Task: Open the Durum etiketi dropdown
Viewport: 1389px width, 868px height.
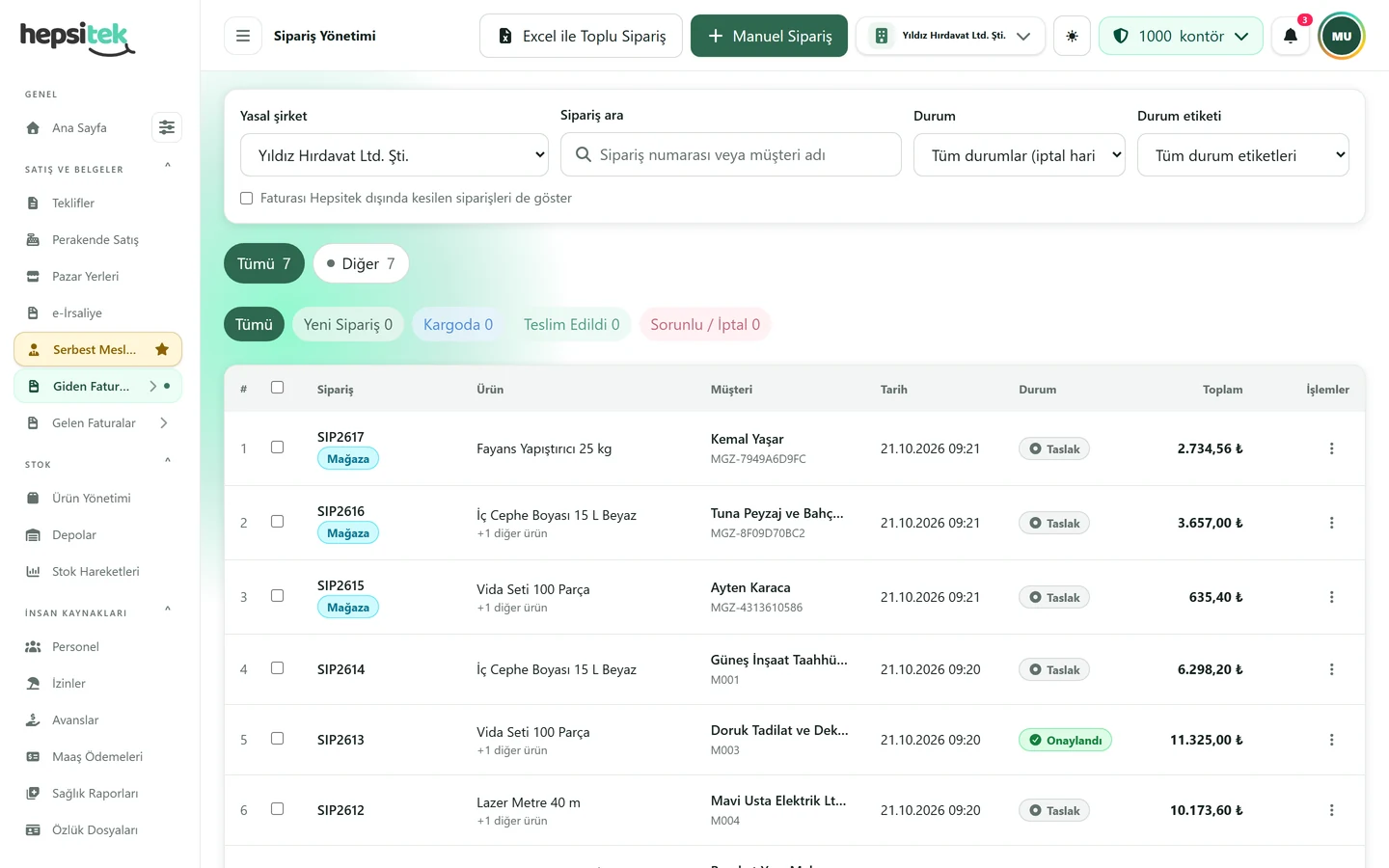Action: tap(1243, 155)
